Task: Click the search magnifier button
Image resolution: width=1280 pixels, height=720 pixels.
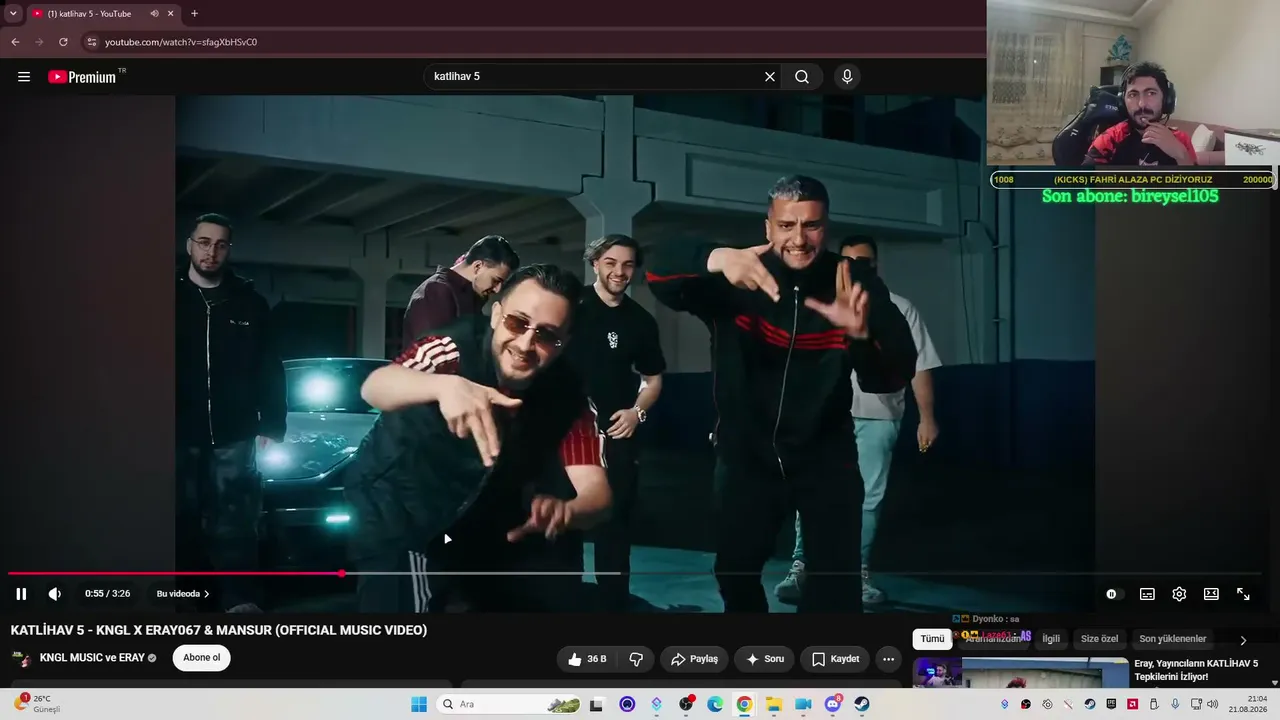Action: [x=802, y=77]
